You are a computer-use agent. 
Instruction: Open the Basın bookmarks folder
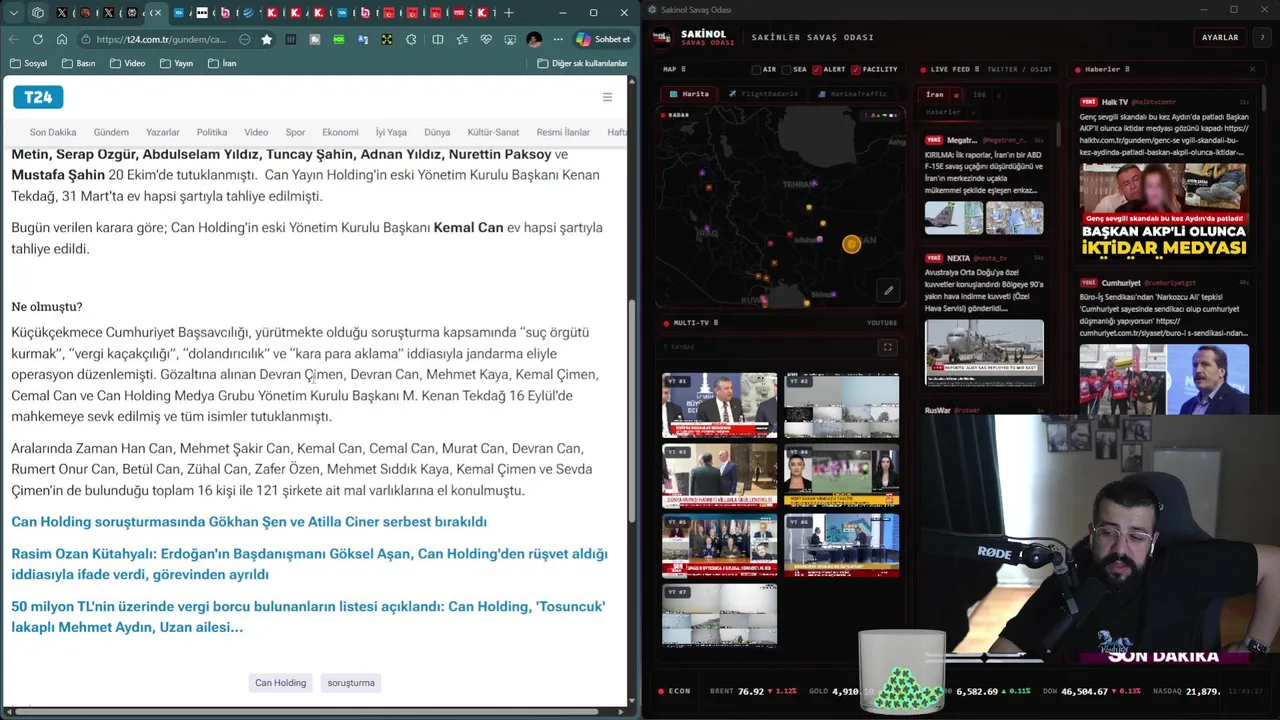[78, 63]
